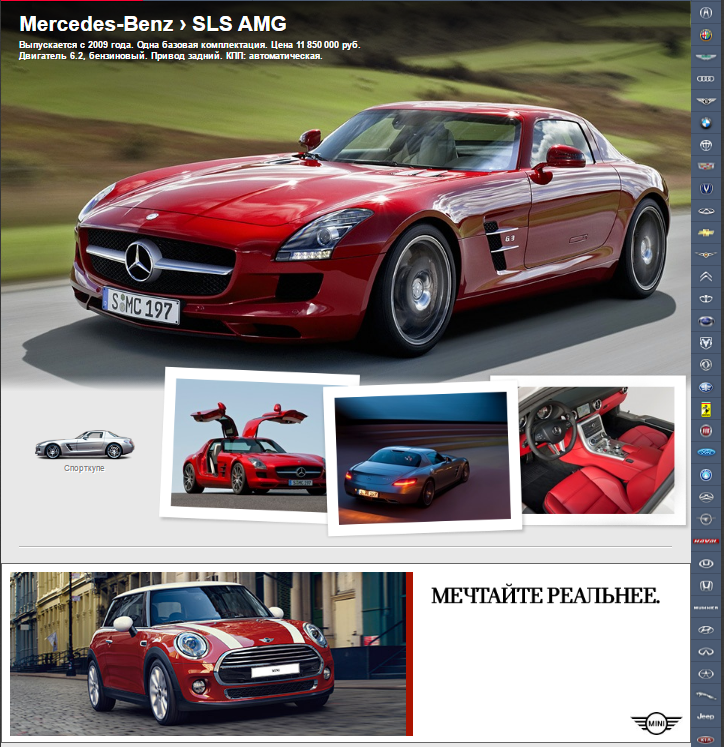Image resolution: width=724 pixels, height=747 pixels.
Task: Select the Kia red oval logo
Action: (705, 740)
